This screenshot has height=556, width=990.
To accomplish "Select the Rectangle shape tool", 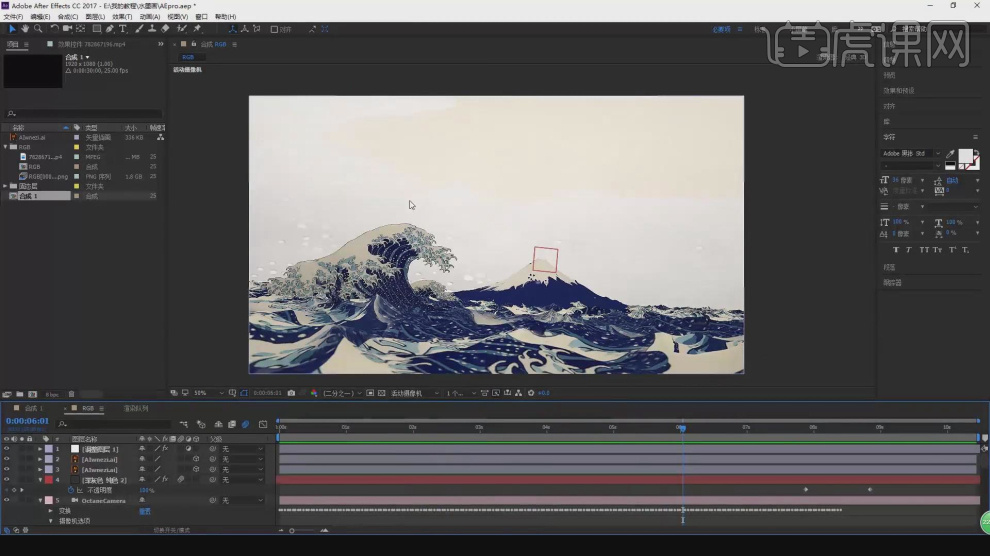I will click(x=97, y=29).
